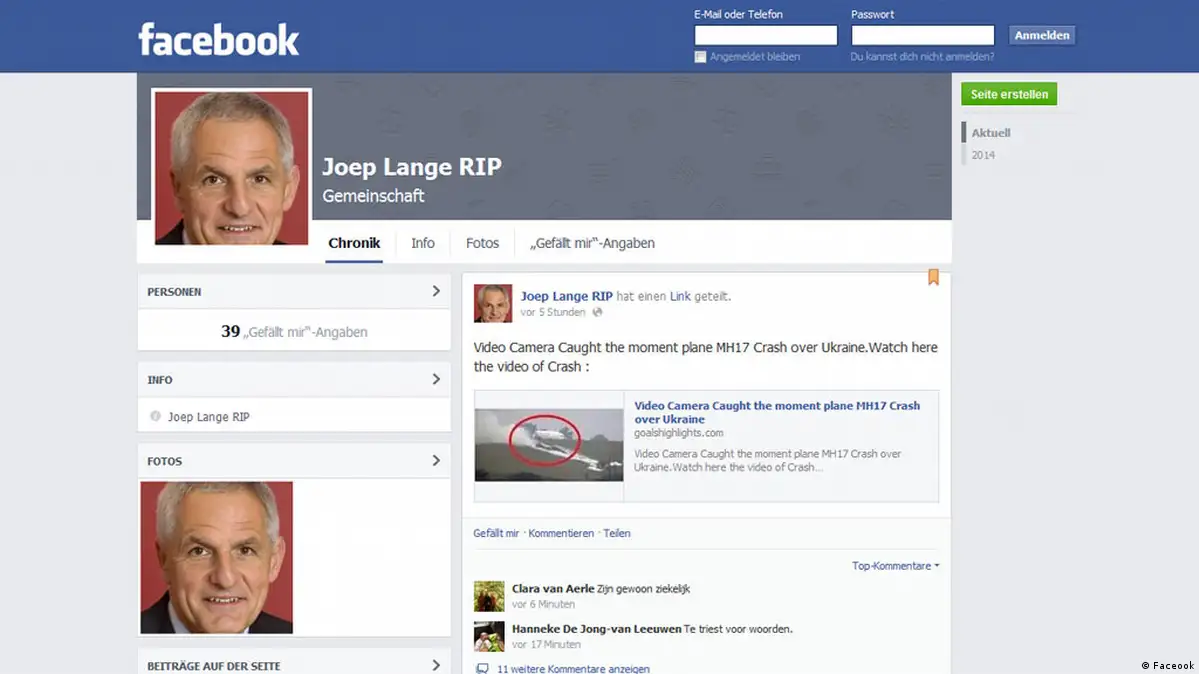The width and height of the screenshot is (1199, 674).
Task: Expand the Personen section arrow
Action: (436, 291)
